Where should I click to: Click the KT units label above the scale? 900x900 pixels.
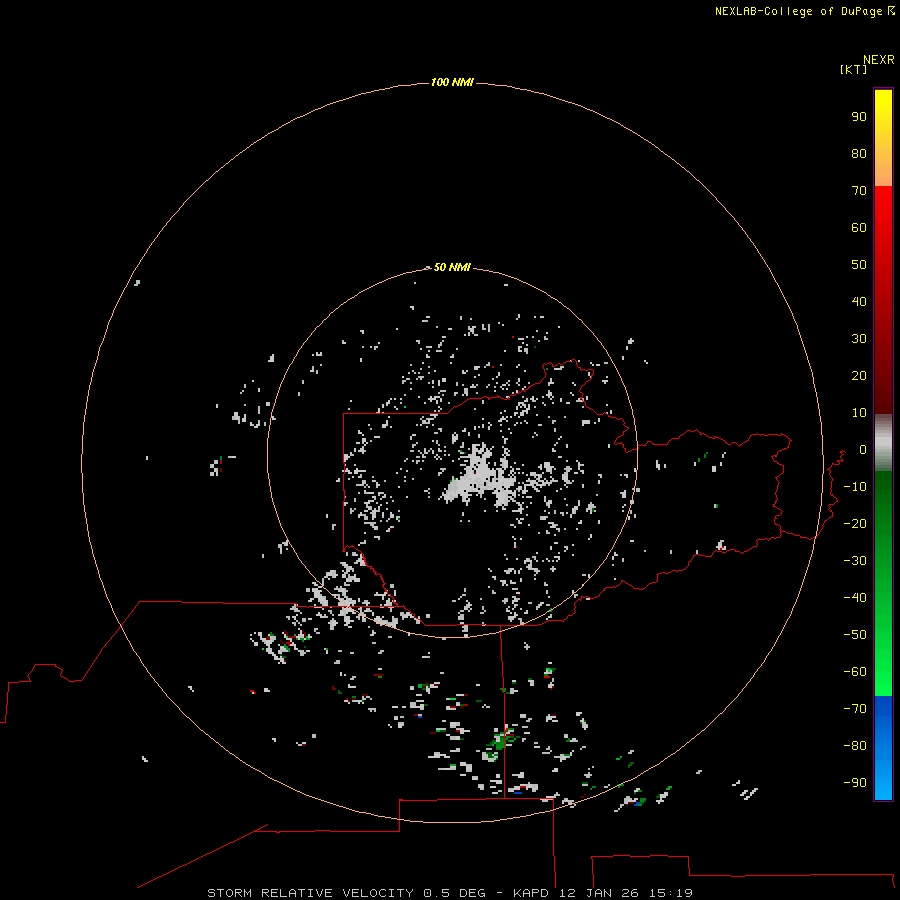click(x=854, y=69)
